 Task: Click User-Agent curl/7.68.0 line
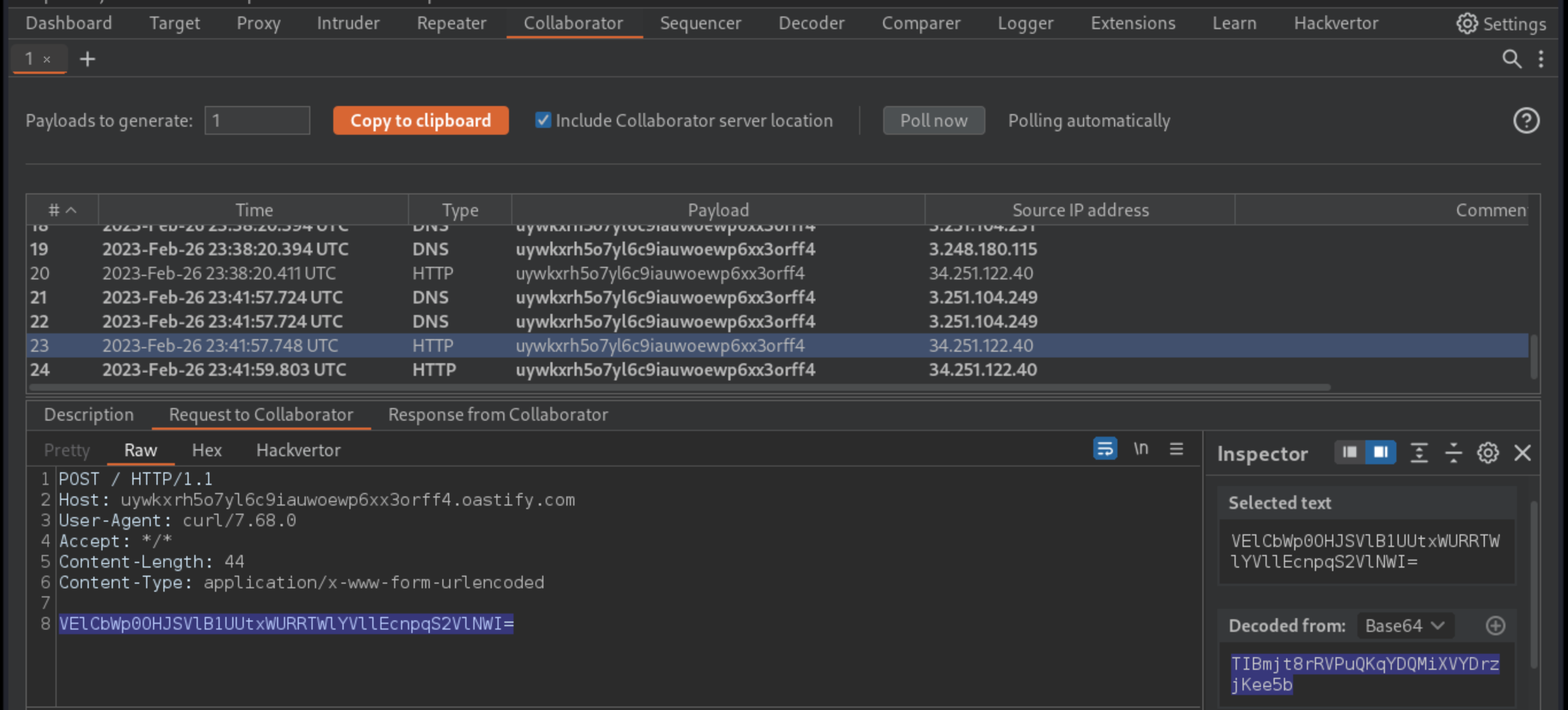coord(177,521)
